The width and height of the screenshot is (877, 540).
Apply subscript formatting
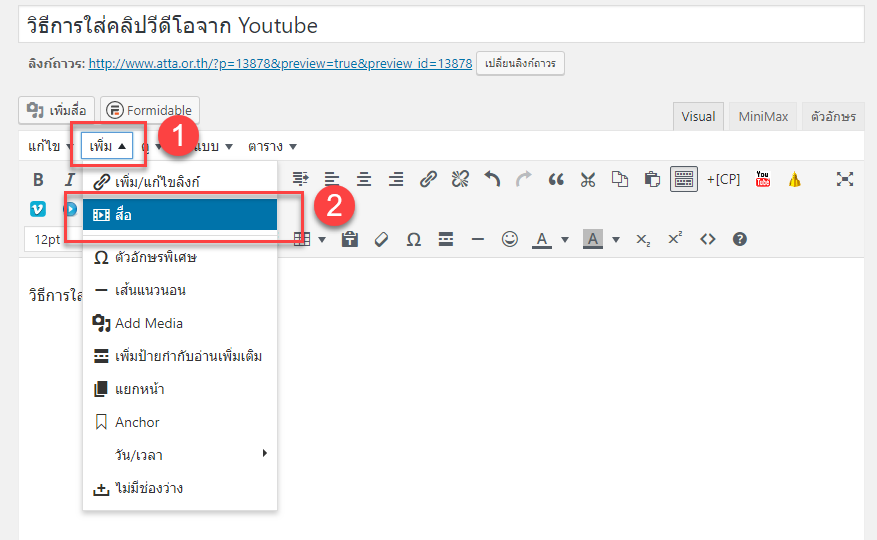[x=643, y=240]
